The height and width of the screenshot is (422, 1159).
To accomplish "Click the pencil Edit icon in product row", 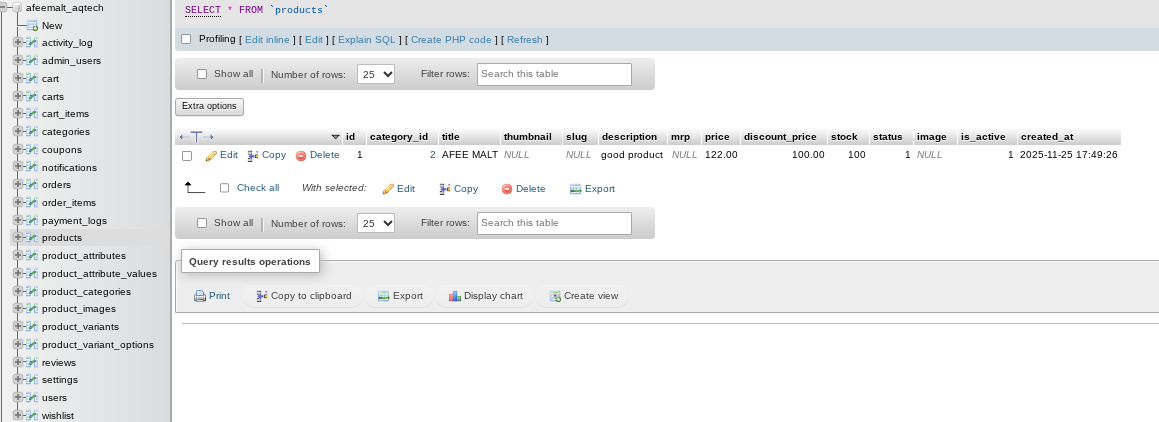I will coord(211,156).
